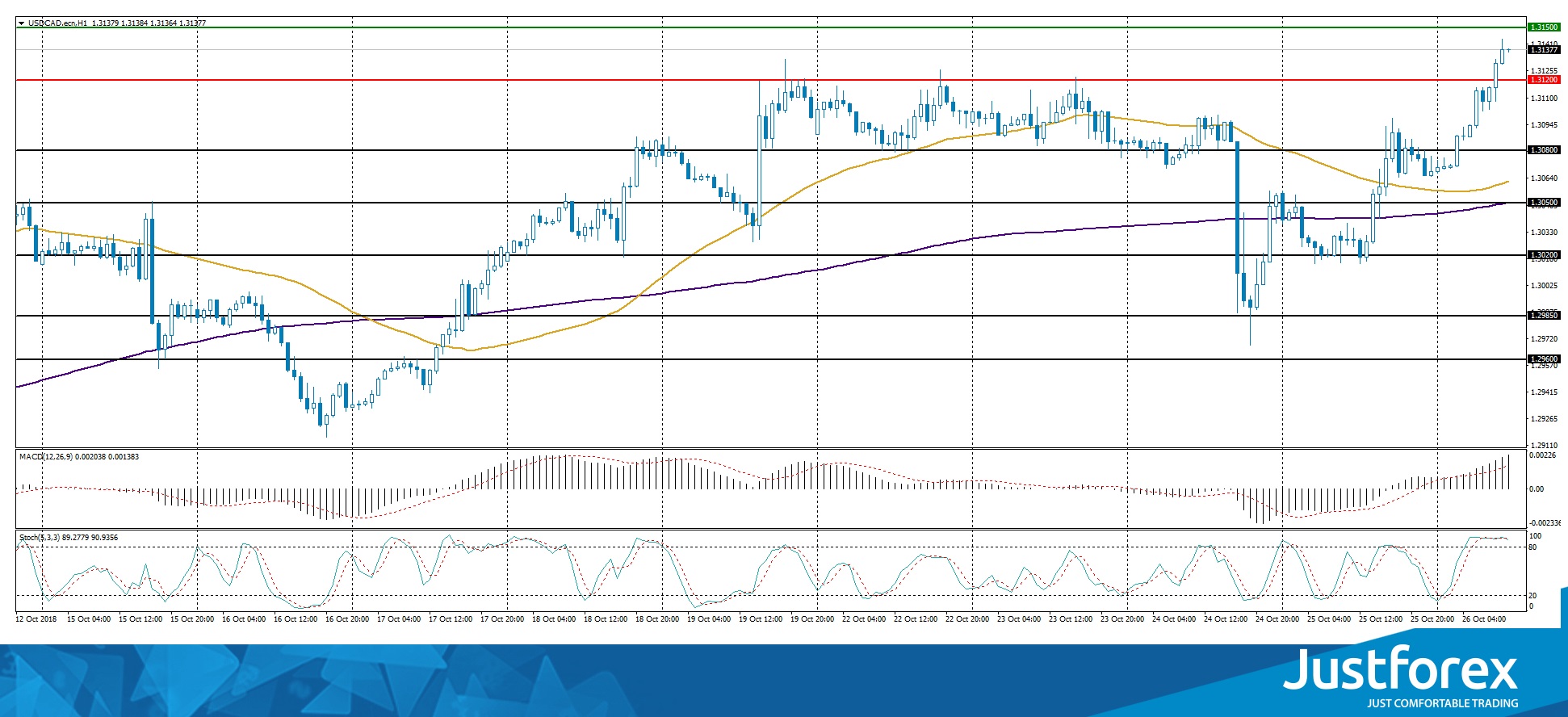
Task: Click the 18 Oct 04:00 time label
Action: pos(554,619)
